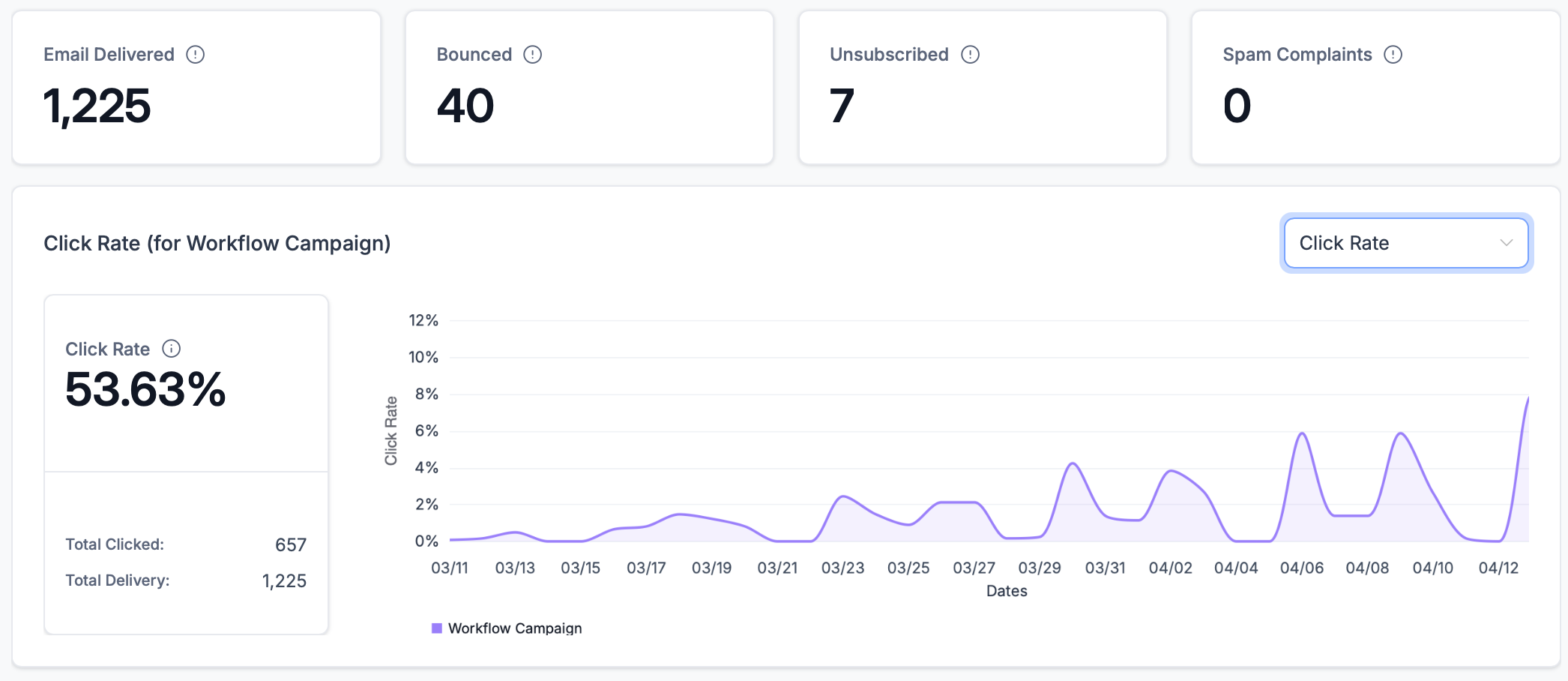This screenshot has height=681, width=1568.
Task: Select the Bounced stat card
Action: pyautogui.click(x=588, y=86)
